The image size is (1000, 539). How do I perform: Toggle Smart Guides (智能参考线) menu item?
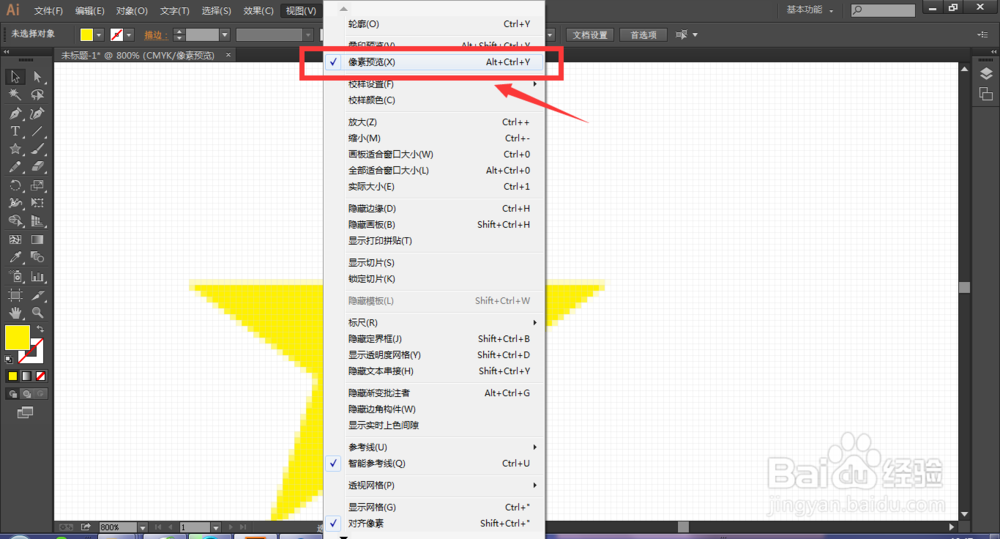[434, 464]
